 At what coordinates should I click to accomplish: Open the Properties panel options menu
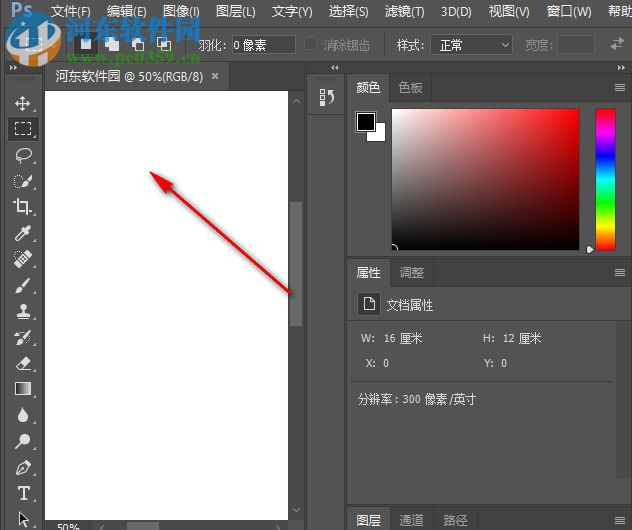click(620, 273)
